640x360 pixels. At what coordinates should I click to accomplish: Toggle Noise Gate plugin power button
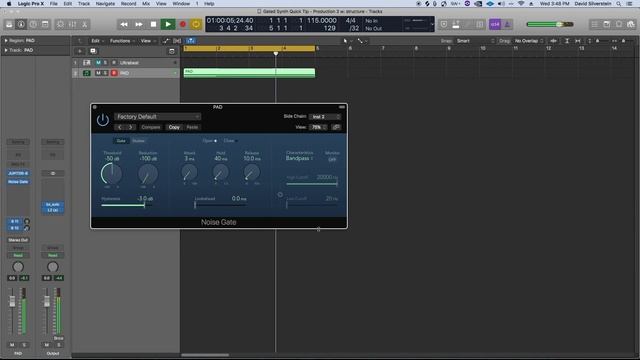coord(102,120)
